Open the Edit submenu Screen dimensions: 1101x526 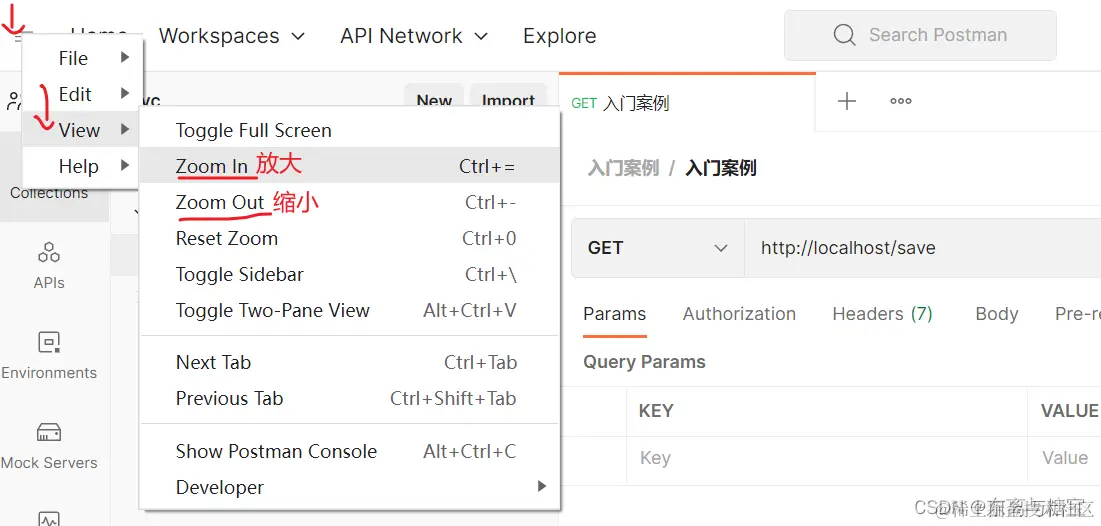(83, 94)
